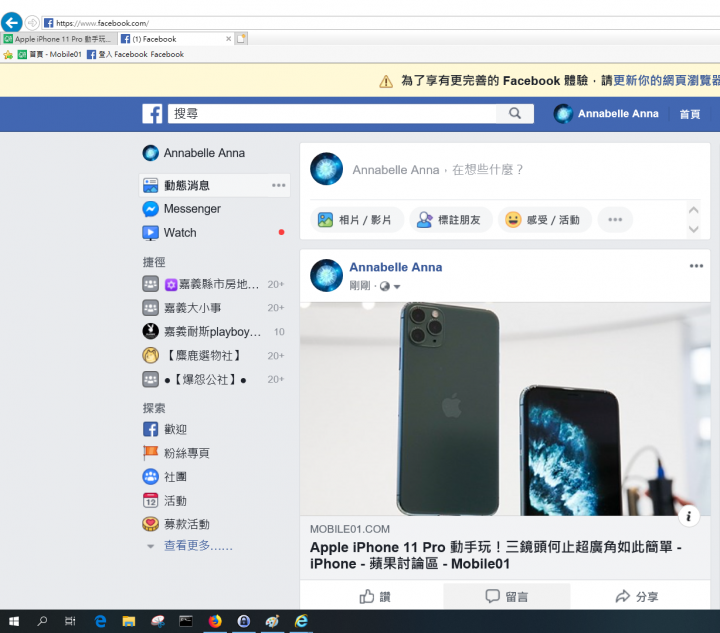Open the 登入 Facebook bookmark
This screenshot has width=720, height=633.
coord(135,55)
